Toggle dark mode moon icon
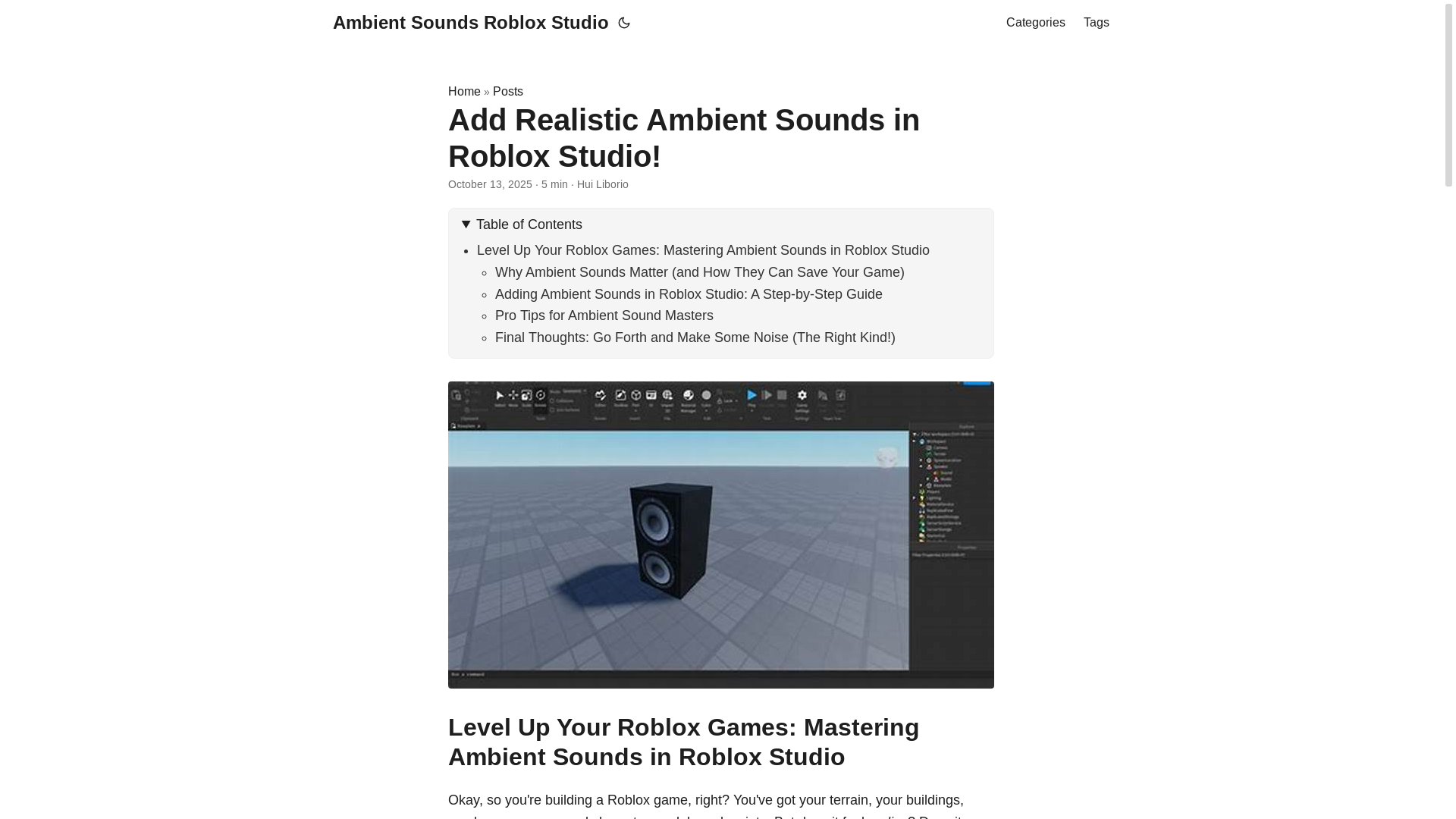1456x819 pixels. (624, 23)
